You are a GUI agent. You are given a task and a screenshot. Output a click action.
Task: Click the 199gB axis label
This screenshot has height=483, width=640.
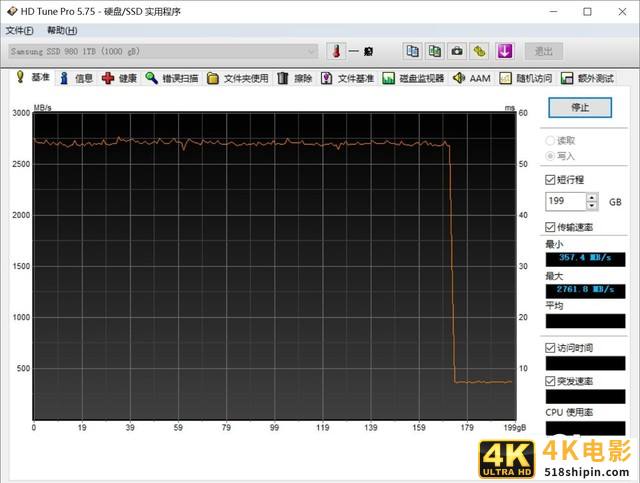[515, 427]
